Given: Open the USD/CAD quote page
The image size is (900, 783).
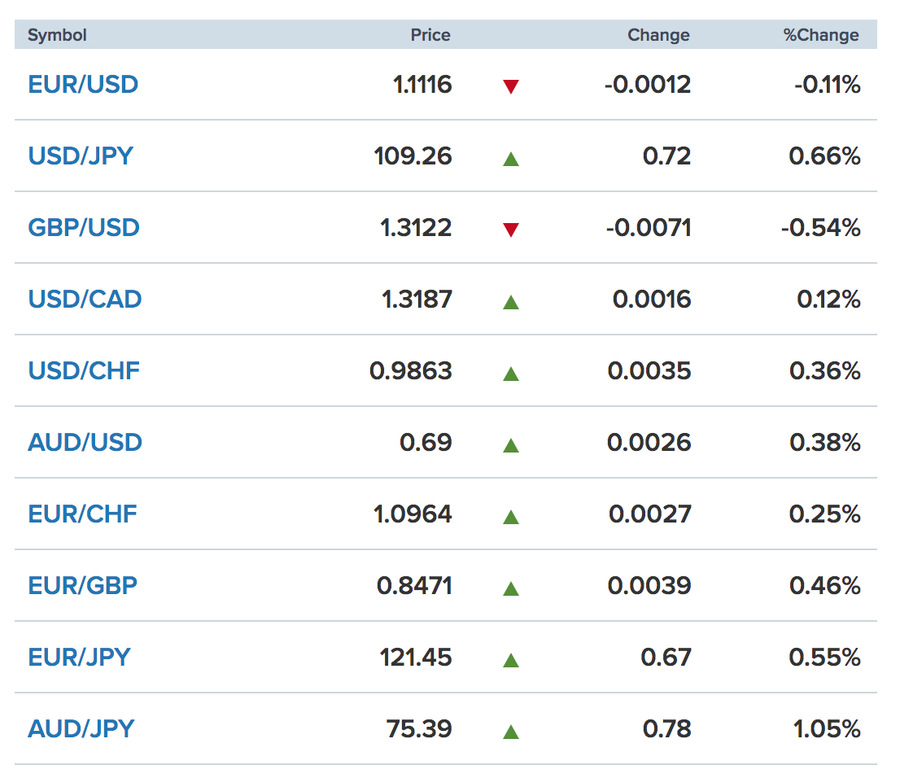Looking at the screenshot, I should 85,300.
